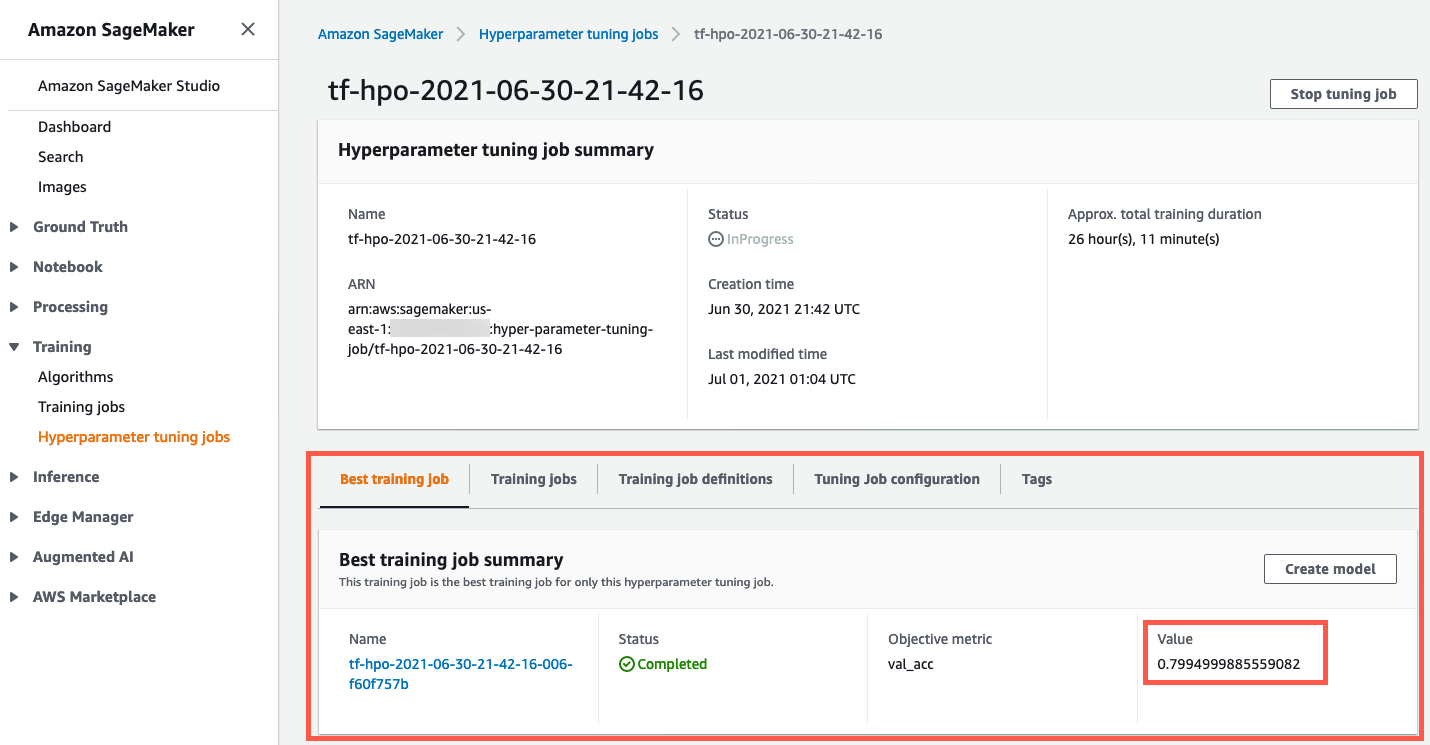This screenshot has width=1430, height=745.
Task: Click the Stop tuning job button
Action: point(1343,94)
